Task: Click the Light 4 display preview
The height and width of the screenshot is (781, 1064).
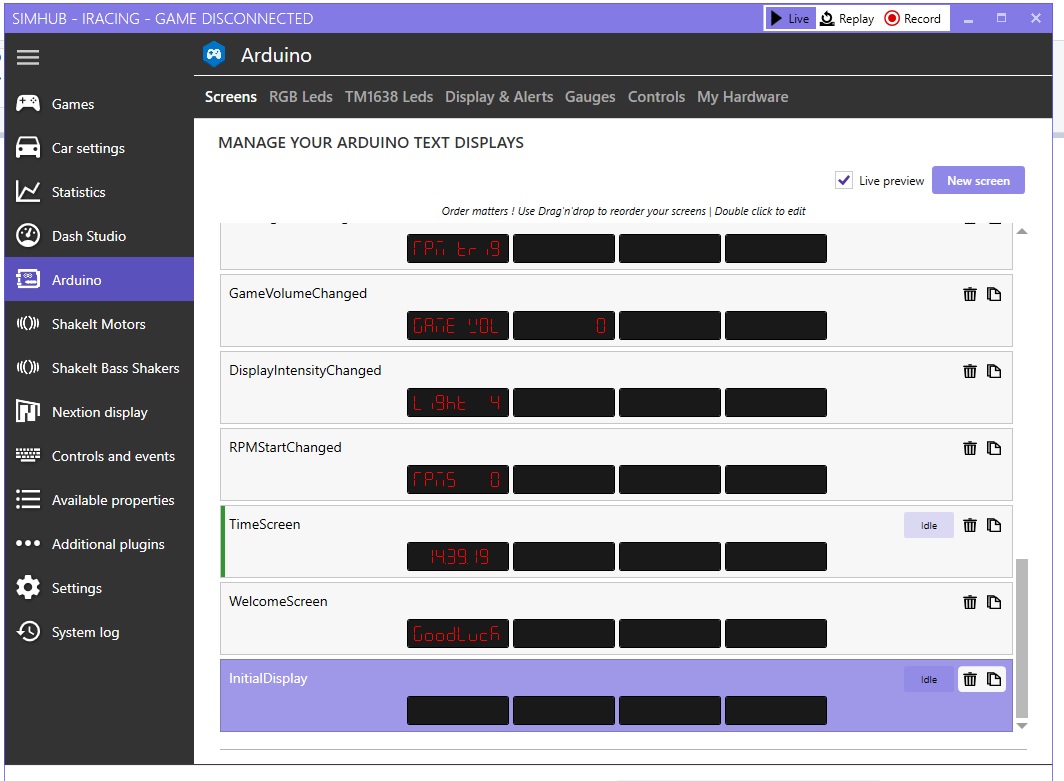Action: 458,402
